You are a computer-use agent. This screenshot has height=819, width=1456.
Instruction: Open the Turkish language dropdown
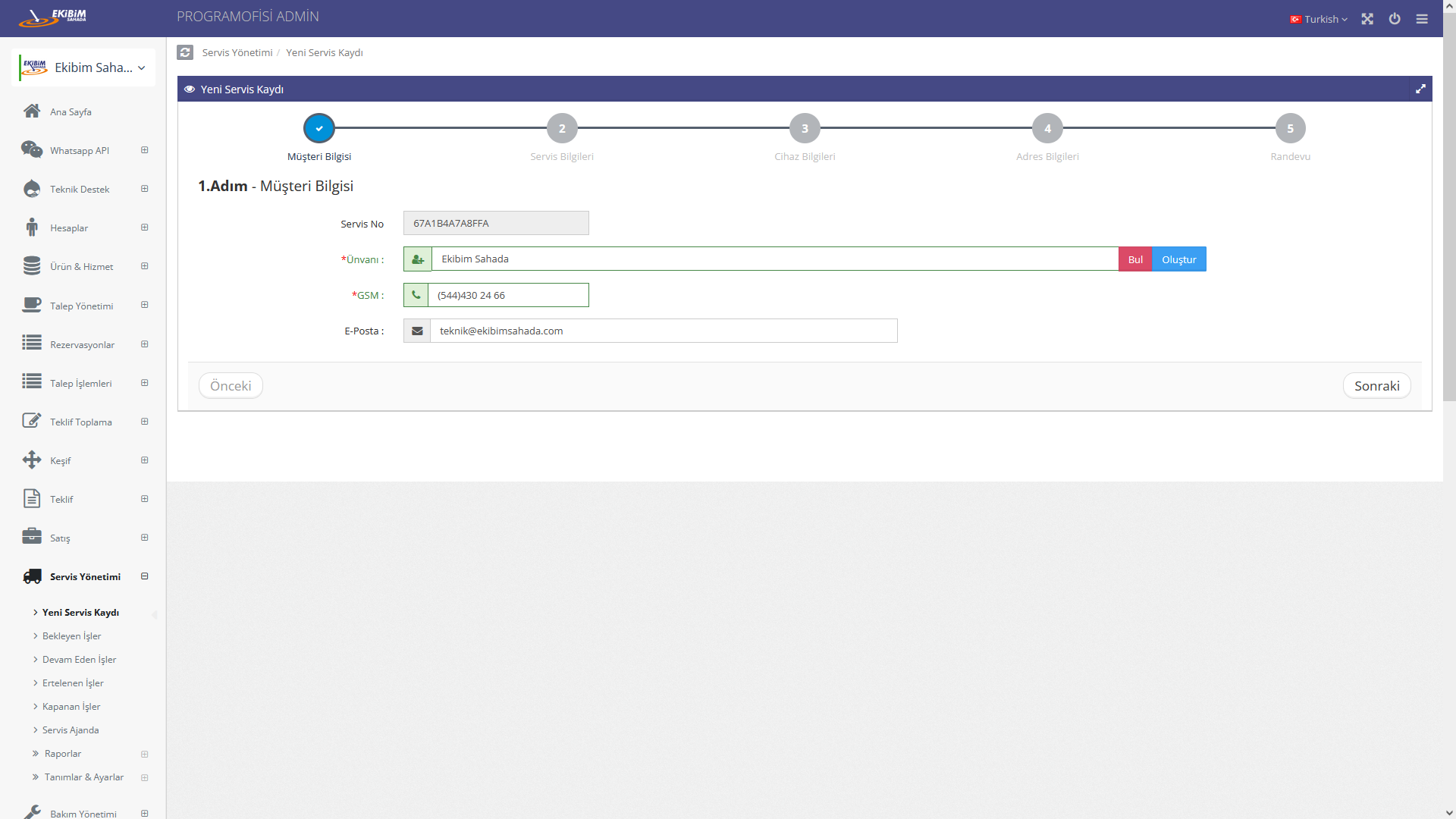point(1319,19)
